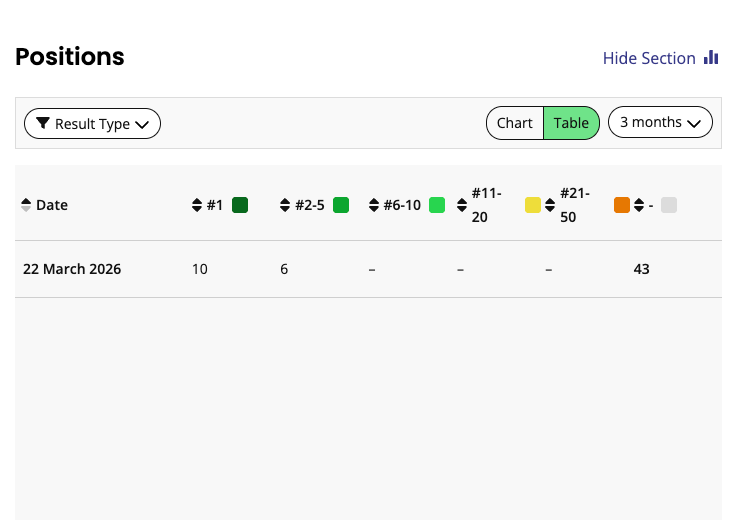Switch to Chart view
The image size is (746, 520).
point(515,123)
